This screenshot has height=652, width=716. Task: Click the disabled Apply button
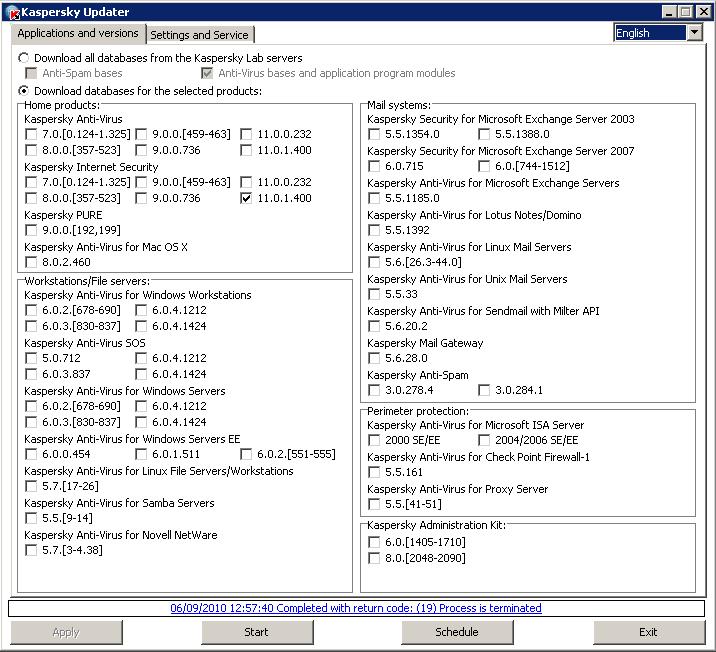(x=66, y=632)
